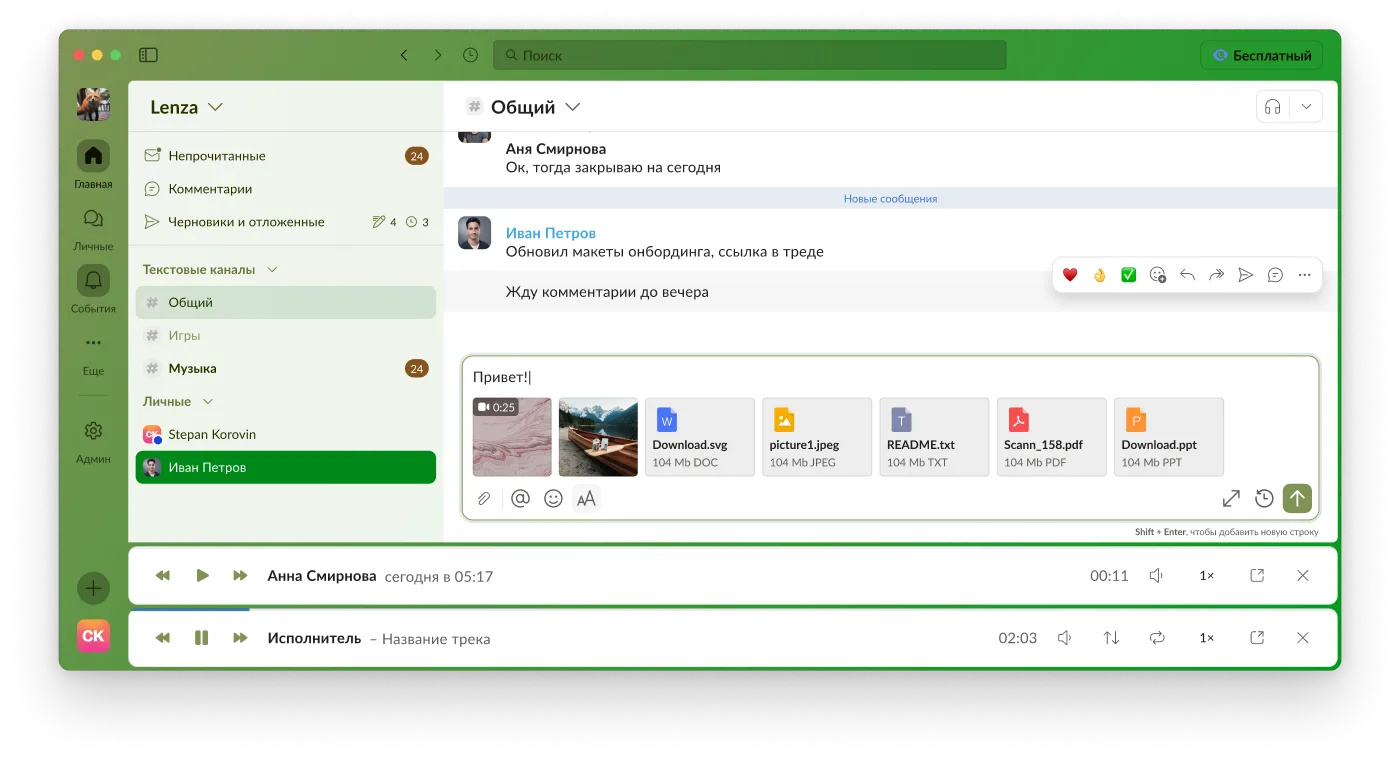
Task: Open the video attachment thumbnail 0:25
Action: [x=512, y=437]
